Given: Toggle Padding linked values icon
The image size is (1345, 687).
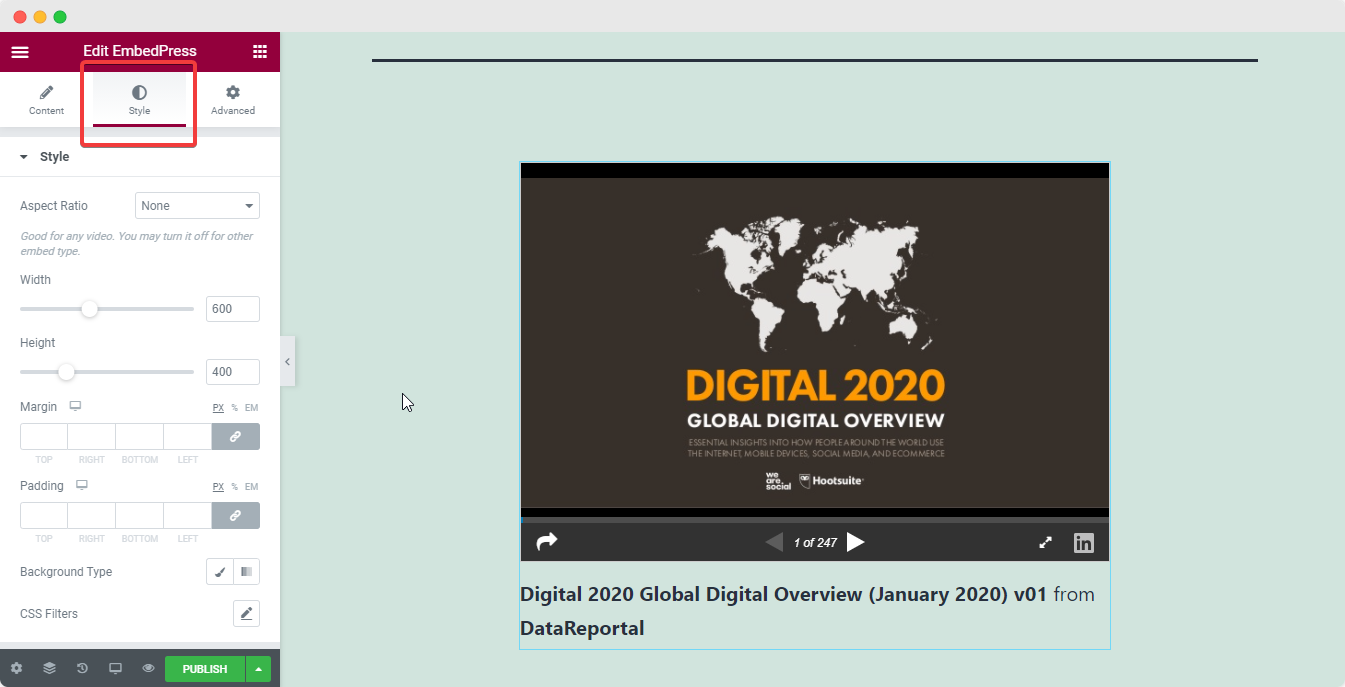Looking at the screenshot, I should 236,516.
